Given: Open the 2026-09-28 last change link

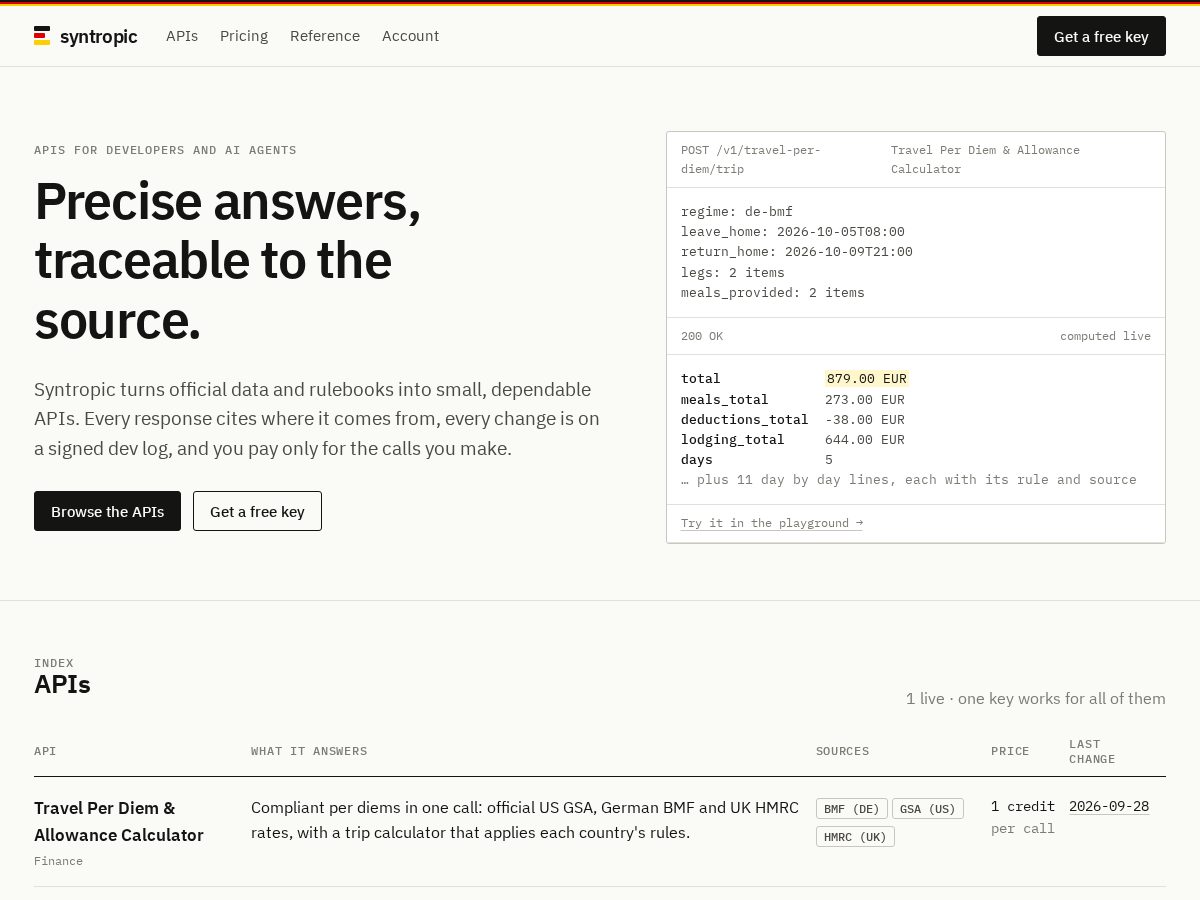Looking at the screenshot, I should point(1109,806).
